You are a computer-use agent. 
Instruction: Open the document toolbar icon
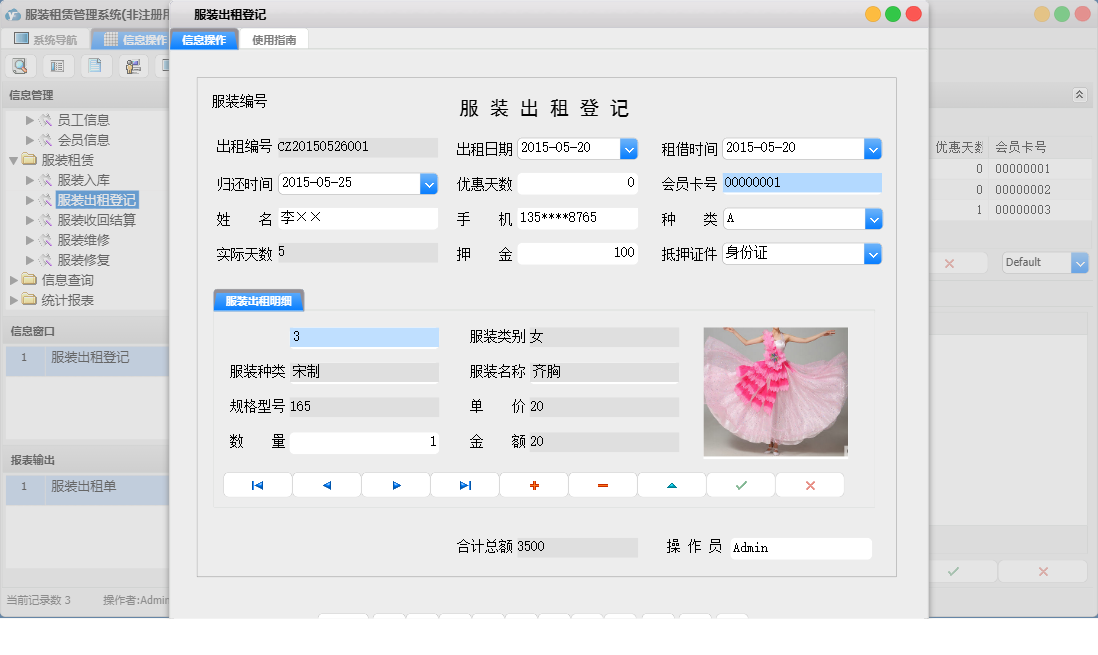tap(95, 65)
